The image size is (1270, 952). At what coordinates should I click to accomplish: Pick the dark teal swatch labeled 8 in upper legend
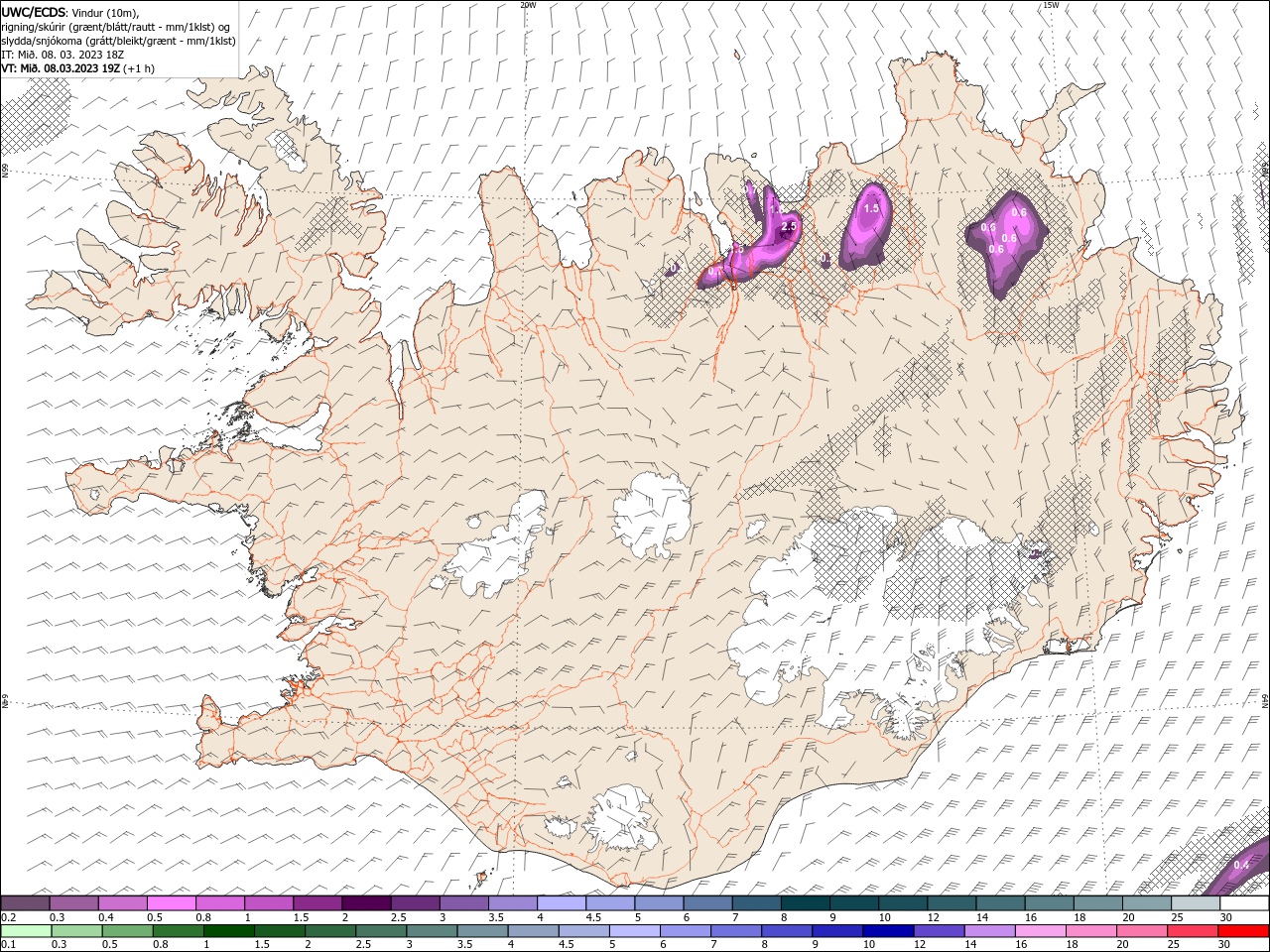tap(805, 903)
